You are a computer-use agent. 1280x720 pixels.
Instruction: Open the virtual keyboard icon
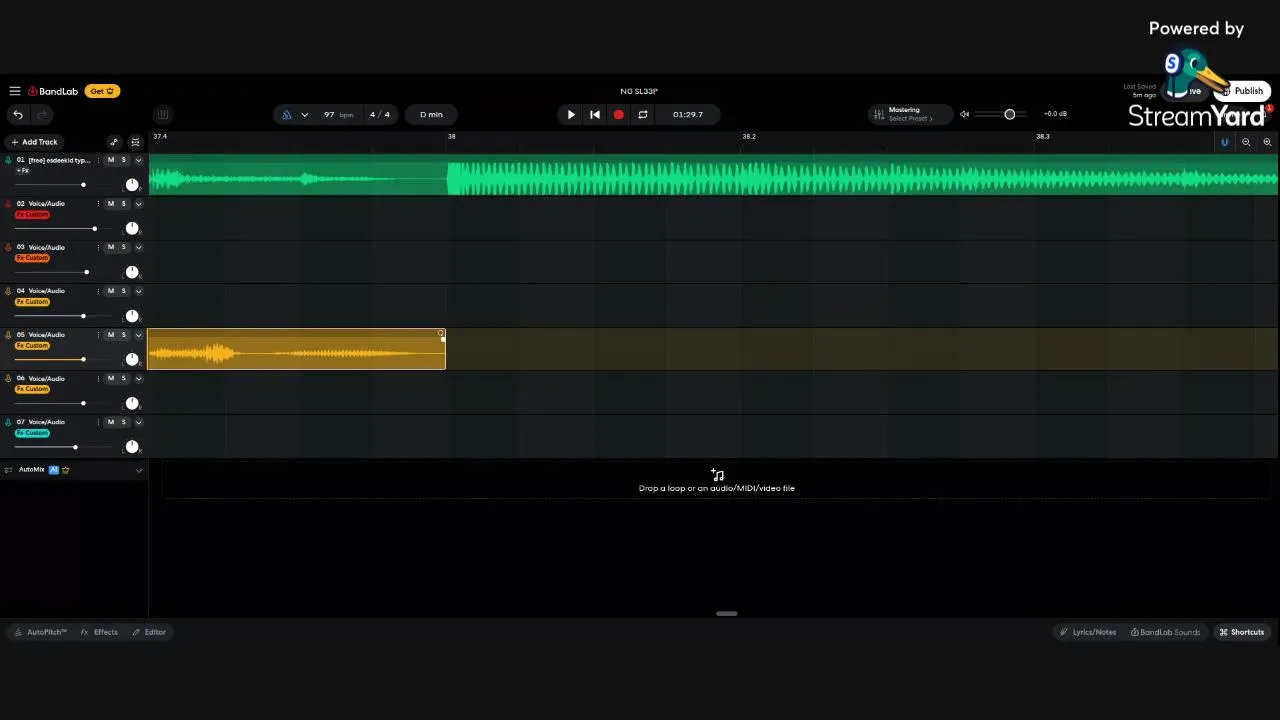coord(163,115)
